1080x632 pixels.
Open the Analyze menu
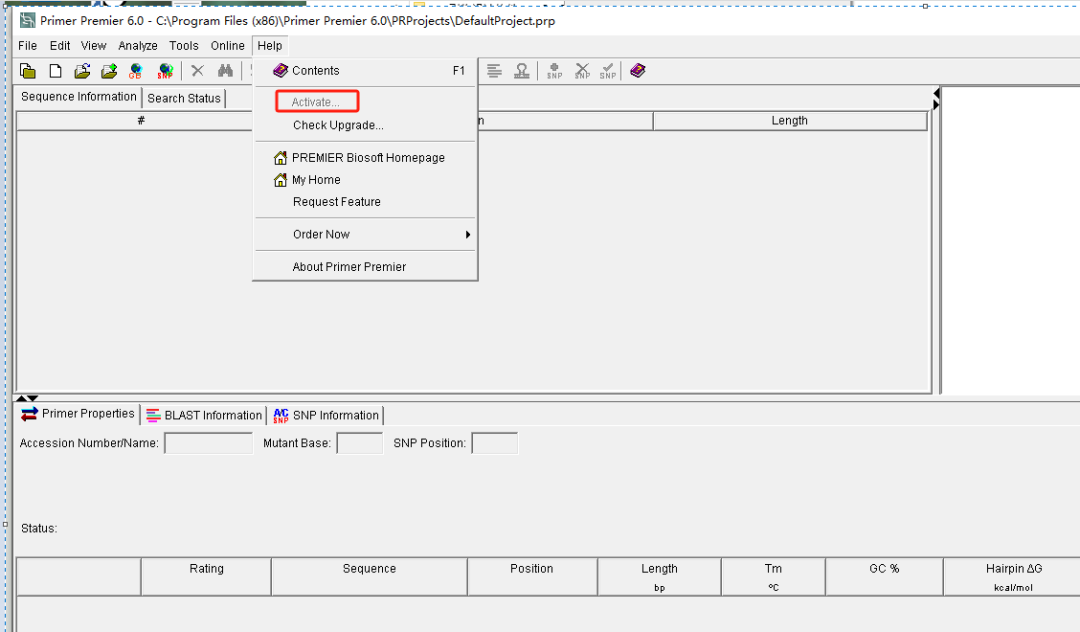[138, 45]
